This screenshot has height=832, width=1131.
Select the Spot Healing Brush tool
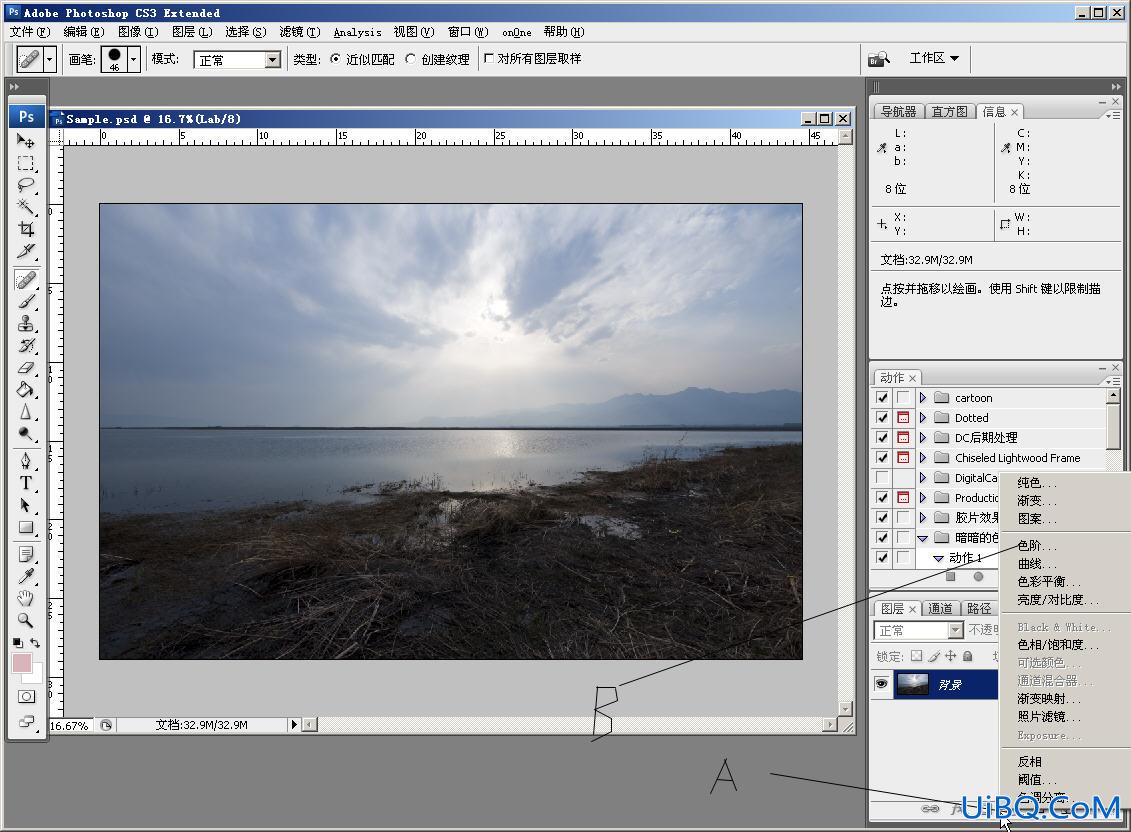(x=25, y=279)
